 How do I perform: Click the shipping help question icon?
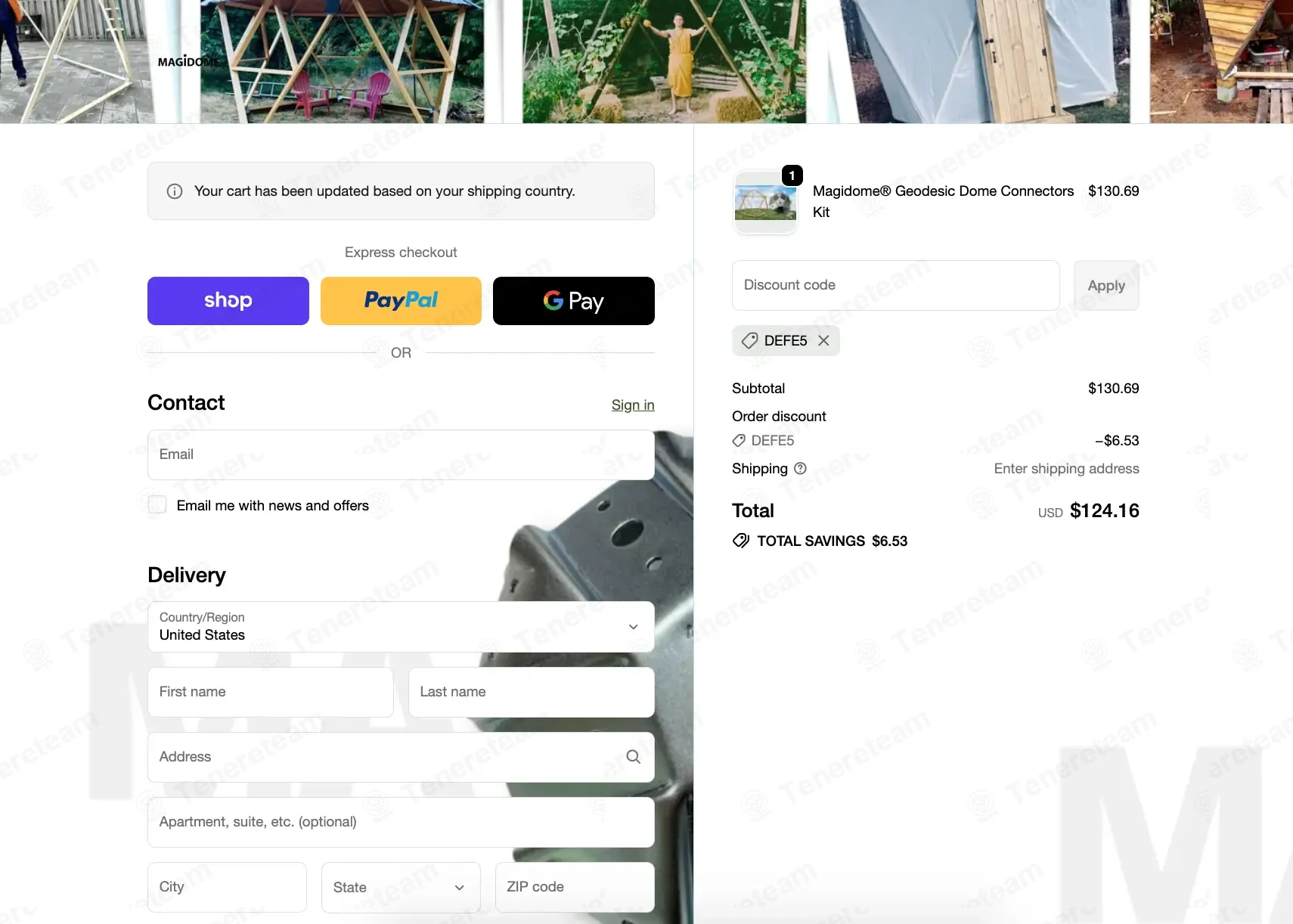click(800, 469)
